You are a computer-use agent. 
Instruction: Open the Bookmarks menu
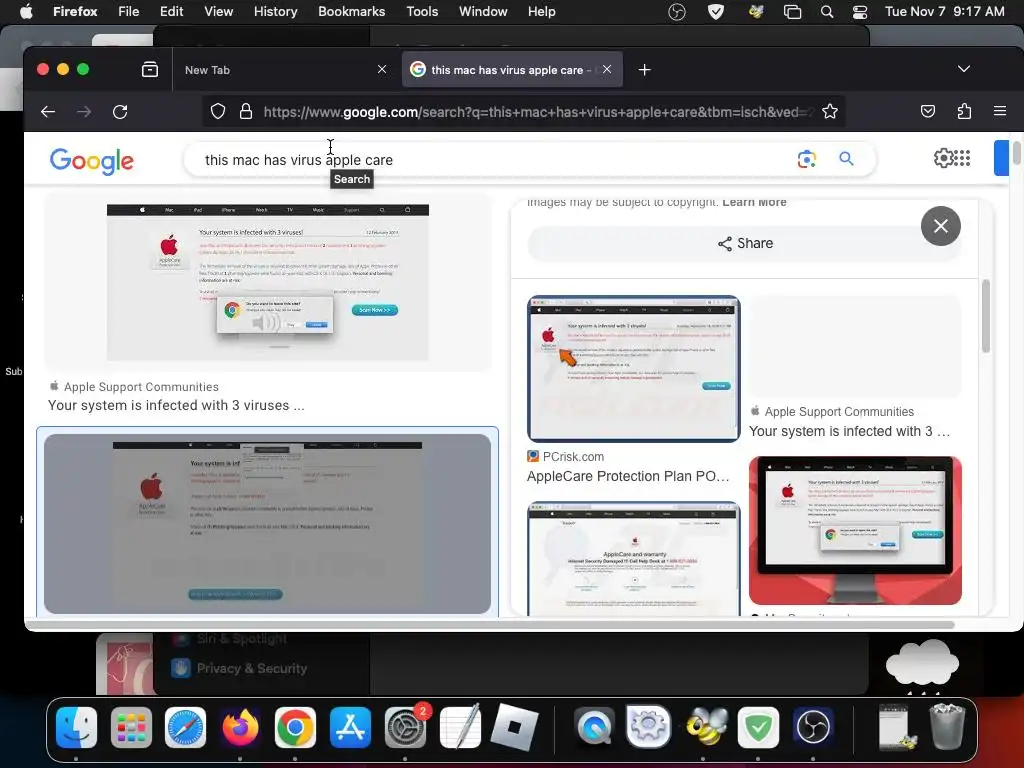pyautogui.click(x=351, y=11)
